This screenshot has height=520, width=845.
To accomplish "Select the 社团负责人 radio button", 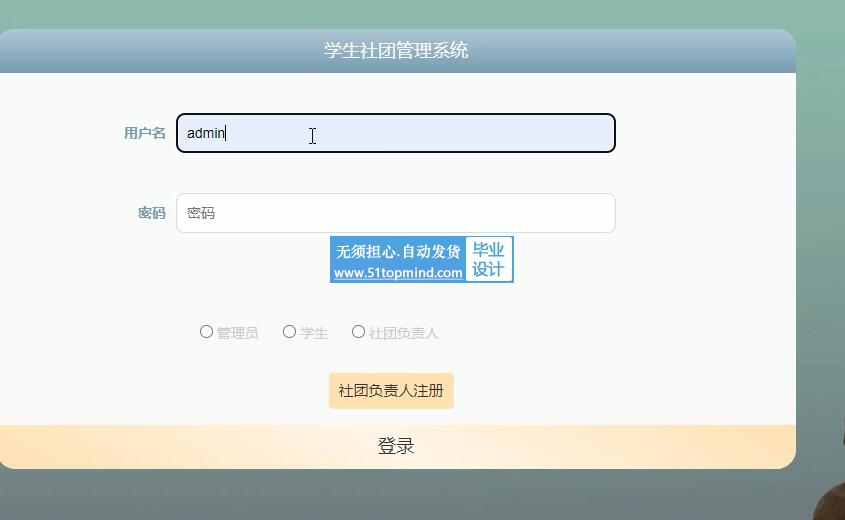I will pyautogui.click(x=358, y=331).
